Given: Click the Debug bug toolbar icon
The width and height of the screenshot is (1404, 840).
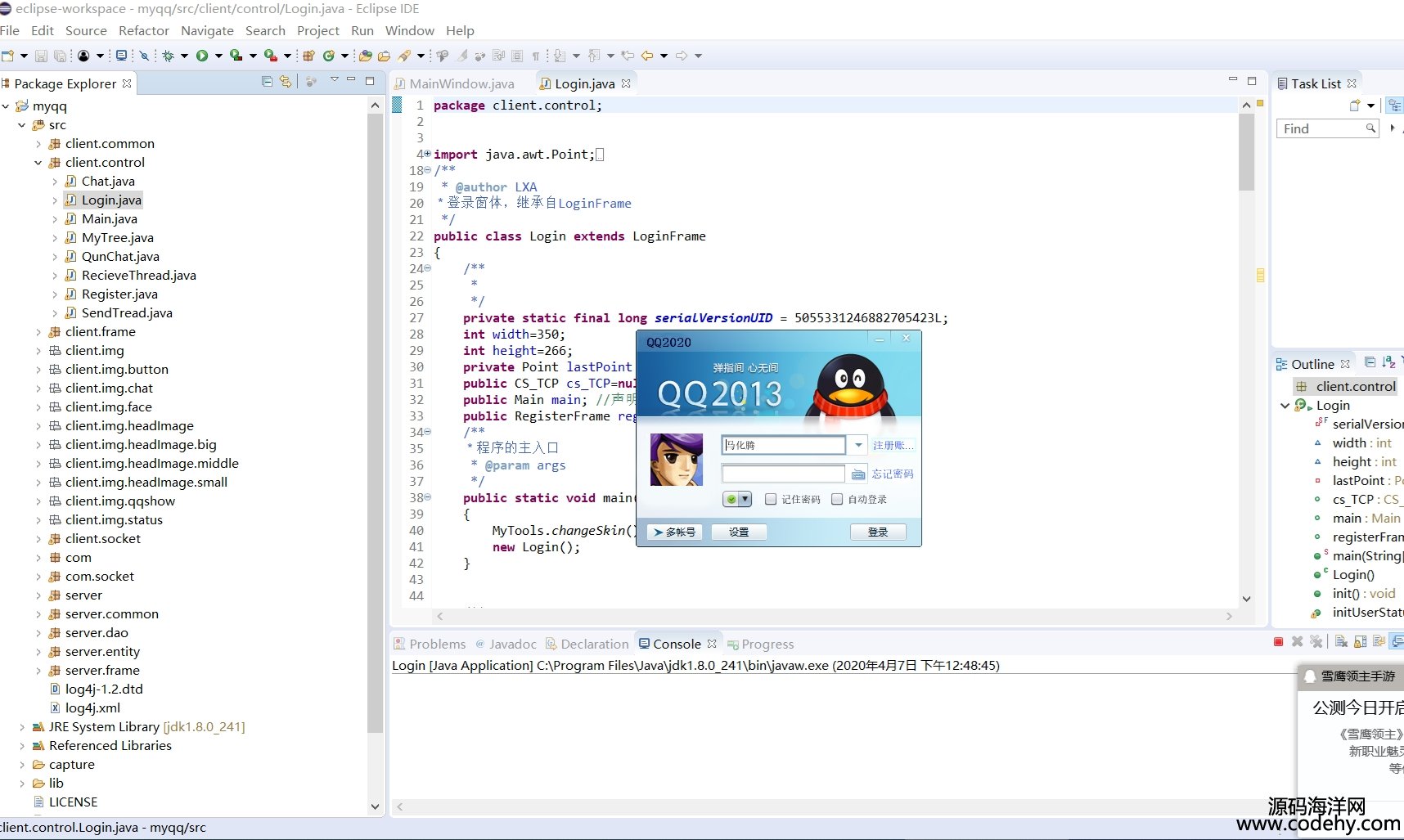Looking at the screenshot, I should [168, 56].
